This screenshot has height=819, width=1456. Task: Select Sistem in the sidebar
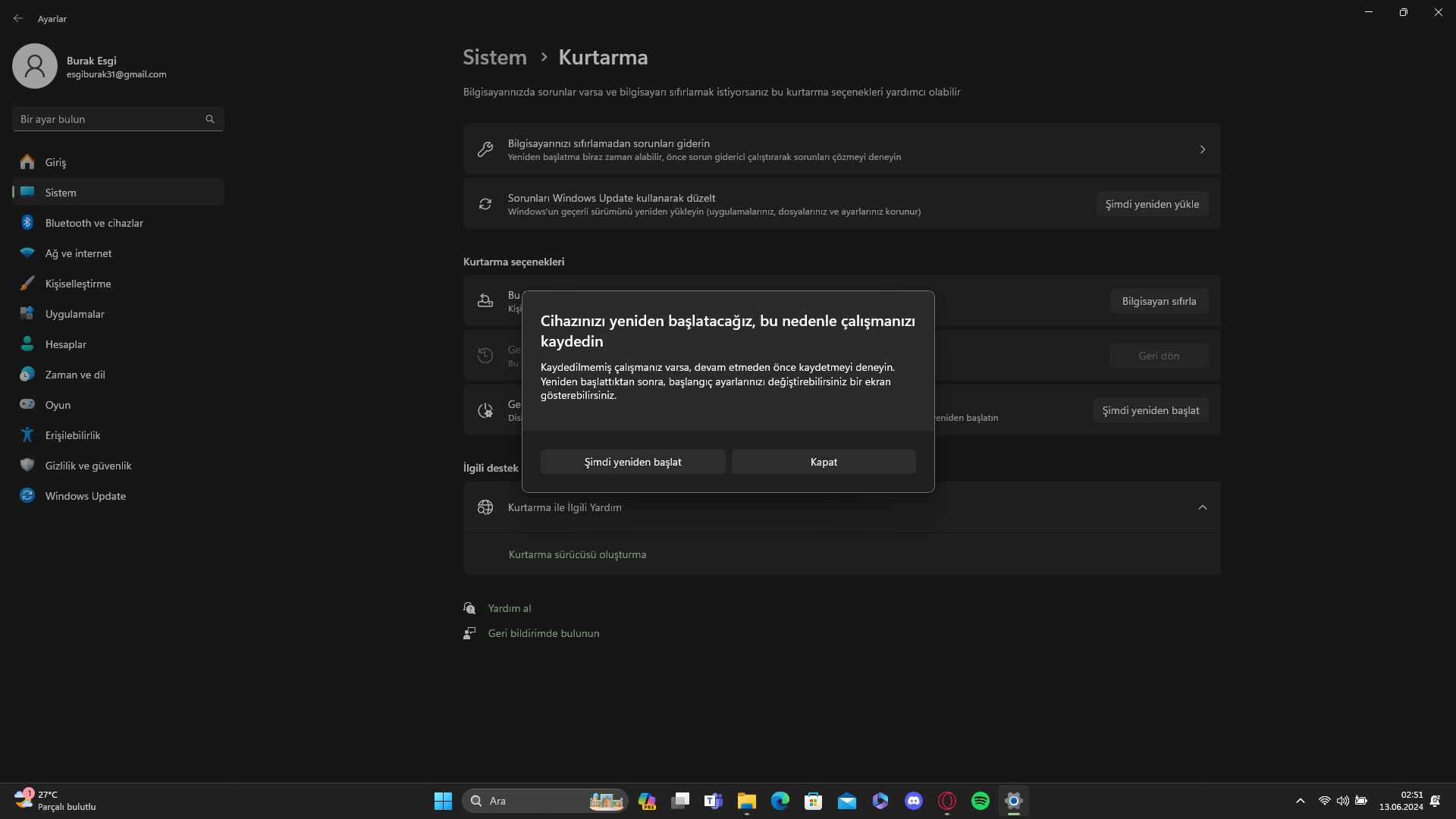click(x=61, y=193)
